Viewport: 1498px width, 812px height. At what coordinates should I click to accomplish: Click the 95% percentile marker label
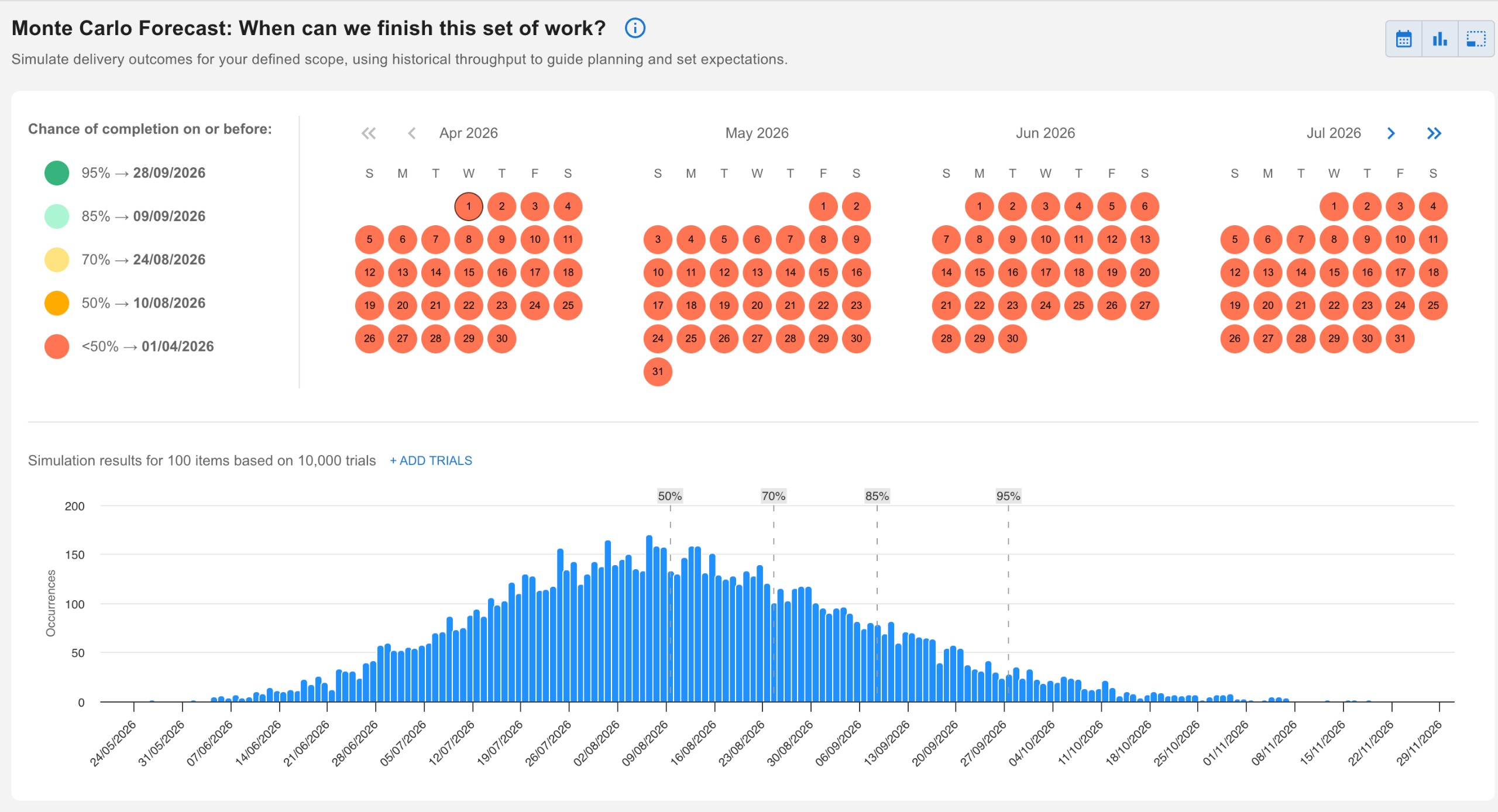[1008, 496]
